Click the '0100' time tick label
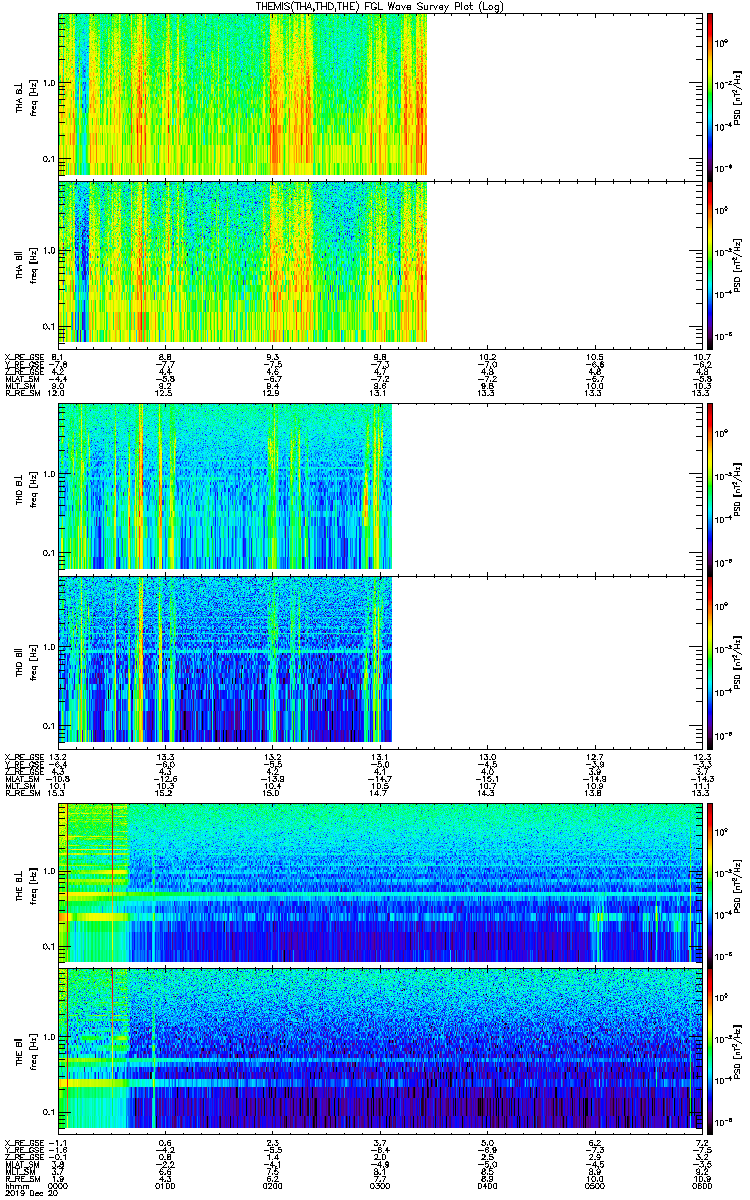 pos(166,1186)
